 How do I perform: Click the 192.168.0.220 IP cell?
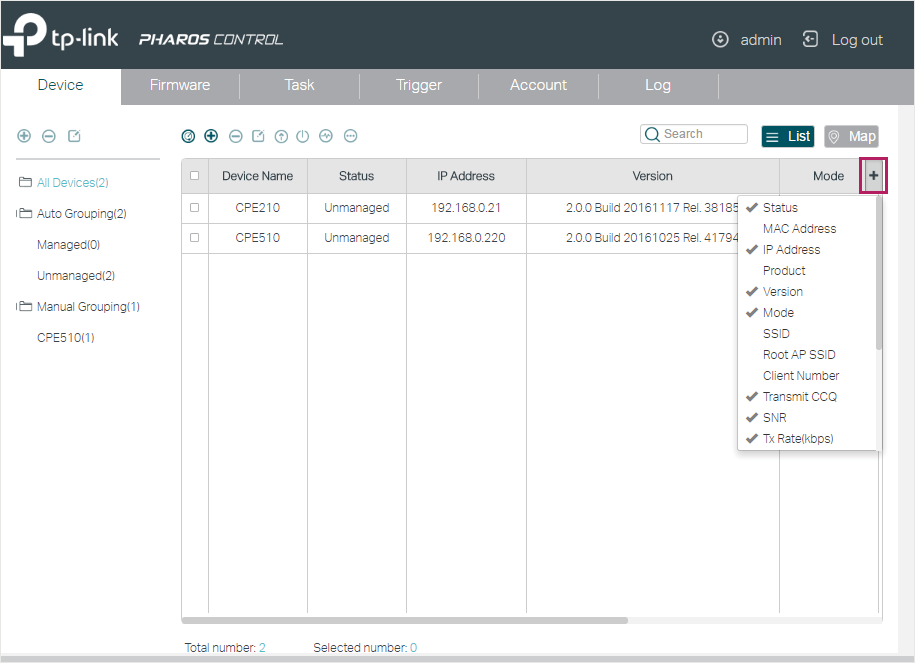[466, 238]
